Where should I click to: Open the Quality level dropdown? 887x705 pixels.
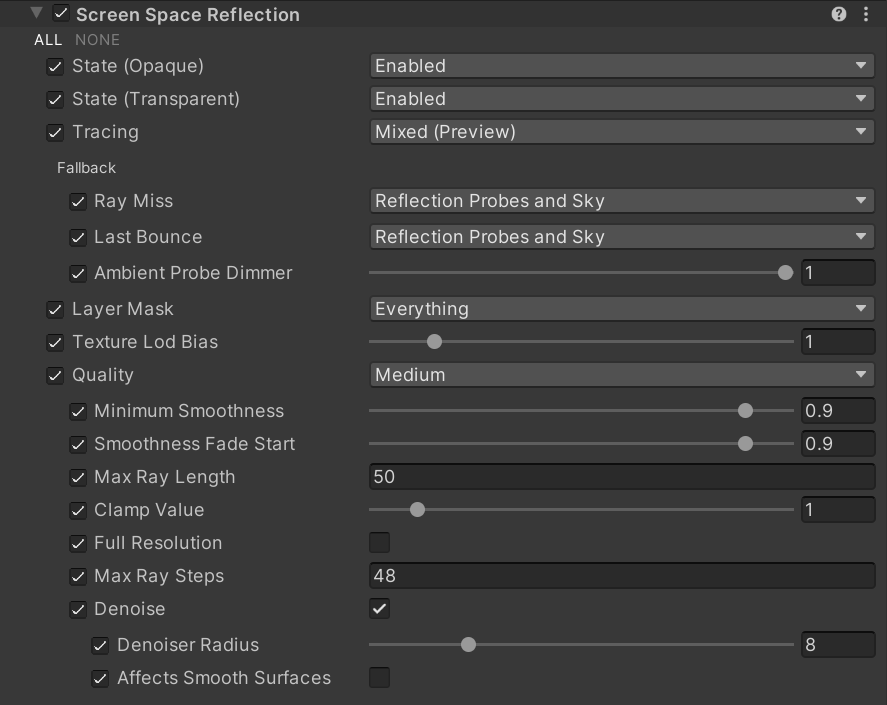622,375
